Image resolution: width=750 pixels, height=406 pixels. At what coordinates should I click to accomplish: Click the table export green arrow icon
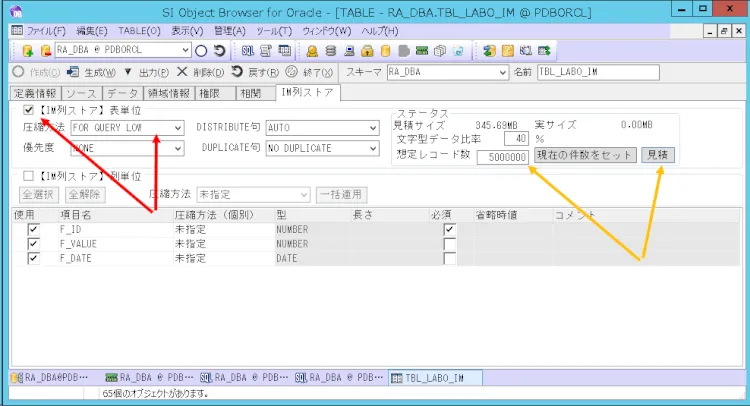point(544,51)
